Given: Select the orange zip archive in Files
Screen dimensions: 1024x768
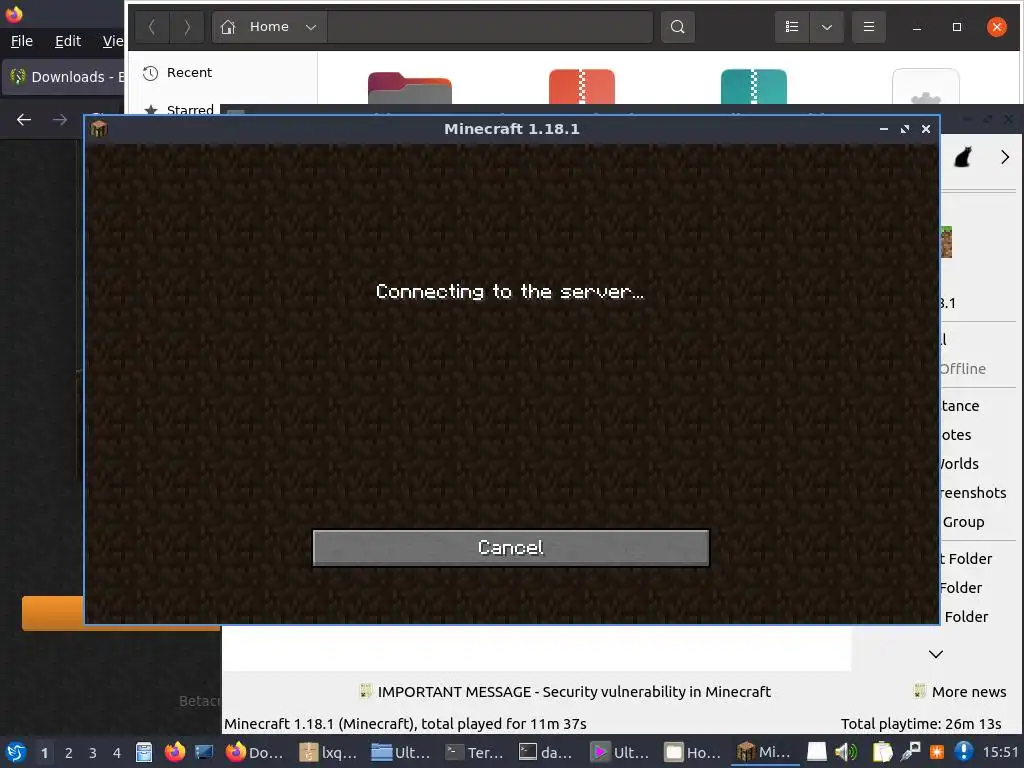Looking at the screenshot, I should click(582, 86).
